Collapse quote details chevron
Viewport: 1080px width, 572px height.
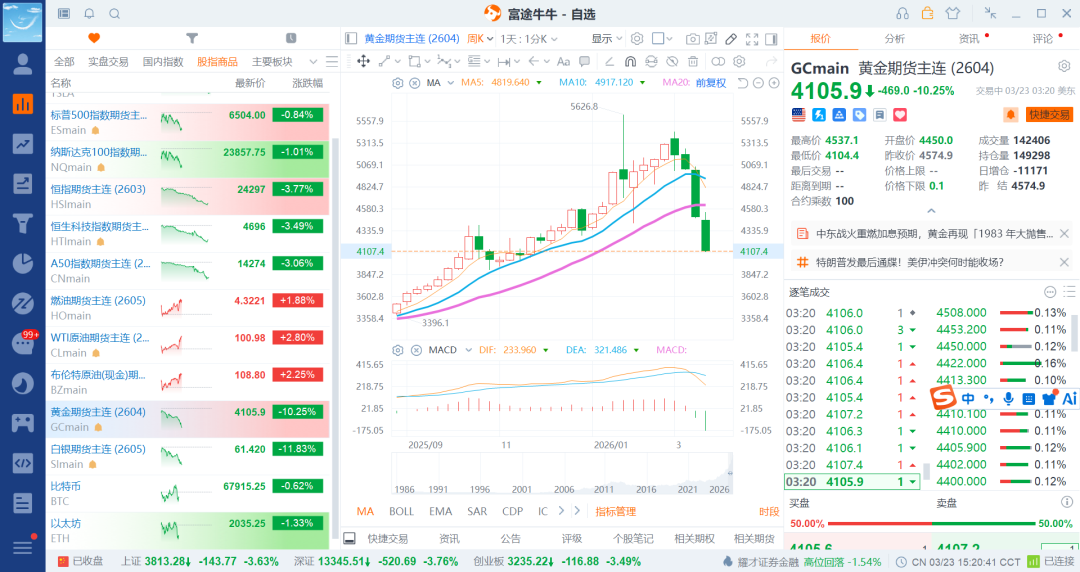(x=931, y=211)
